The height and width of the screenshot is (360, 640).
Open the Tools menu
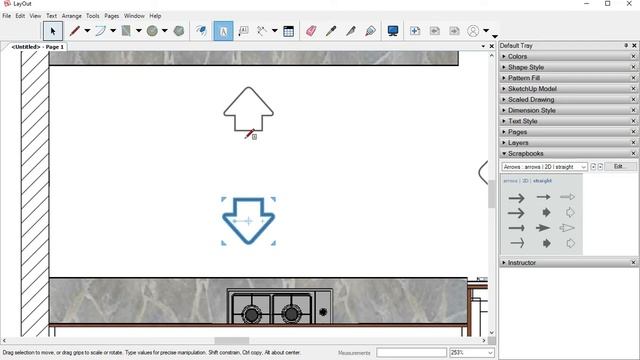click(x=93, y=16)
